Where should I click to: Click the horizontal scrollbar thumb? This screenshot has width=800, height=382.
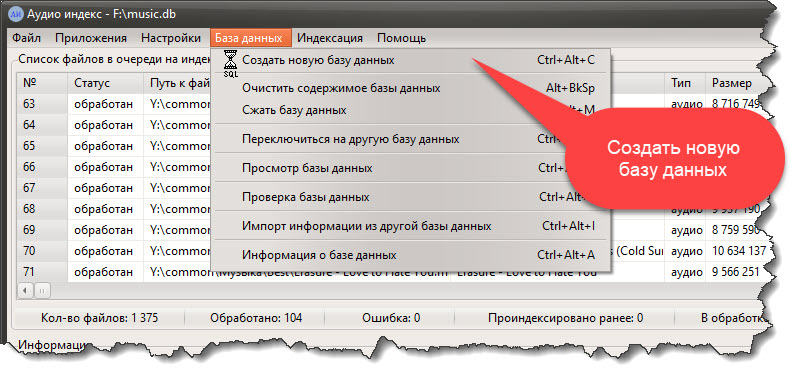pyautogui.click(x=42, y=290)
